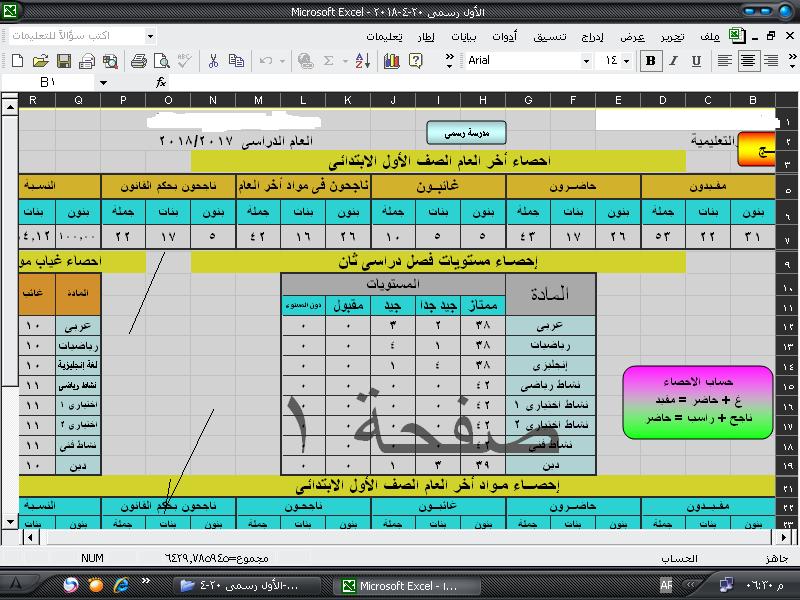Open the تنسيق (Format) menu
This screenshot has height=600, width=800.
576,36
